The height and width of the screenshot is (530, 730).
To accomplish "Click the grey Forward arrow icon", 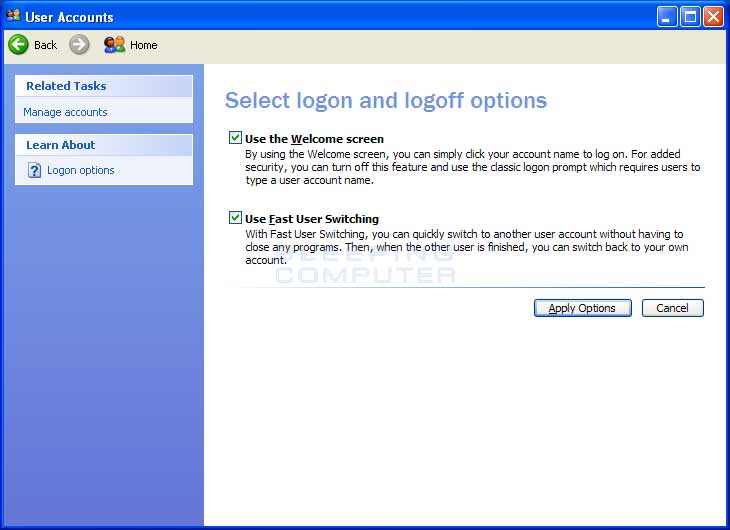I will [x=79, y=45].
